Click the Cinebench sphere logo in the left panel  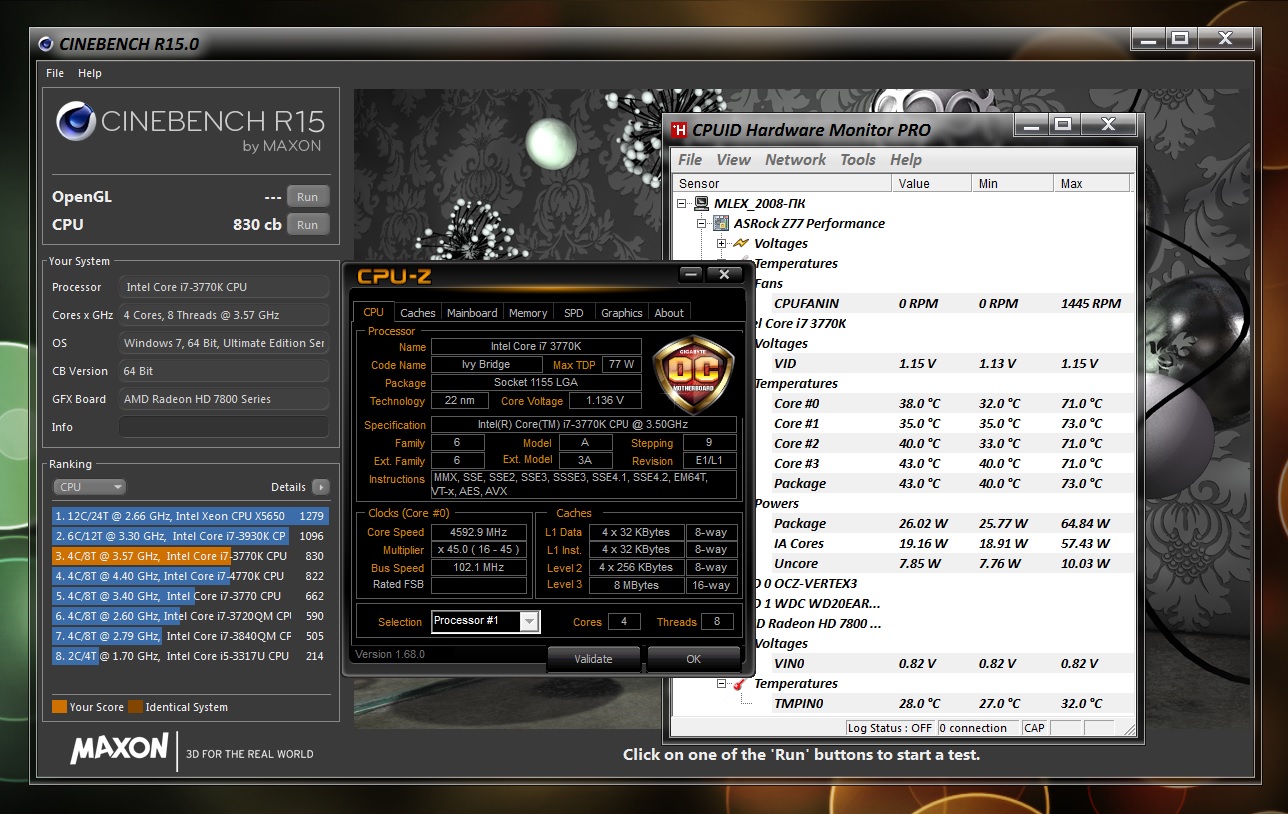pos(75,122)
